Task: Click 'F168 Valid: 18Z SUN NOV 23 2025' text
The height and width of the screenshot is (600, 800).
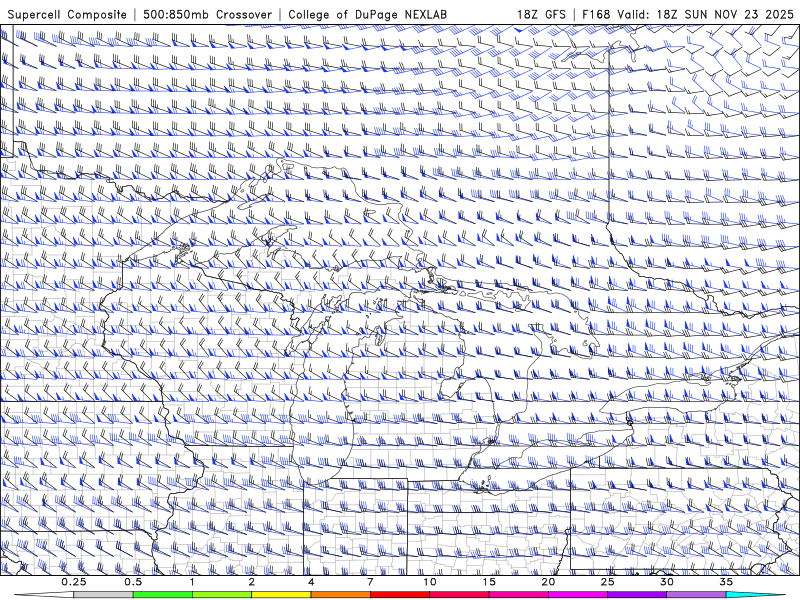Action: point(688,14)
